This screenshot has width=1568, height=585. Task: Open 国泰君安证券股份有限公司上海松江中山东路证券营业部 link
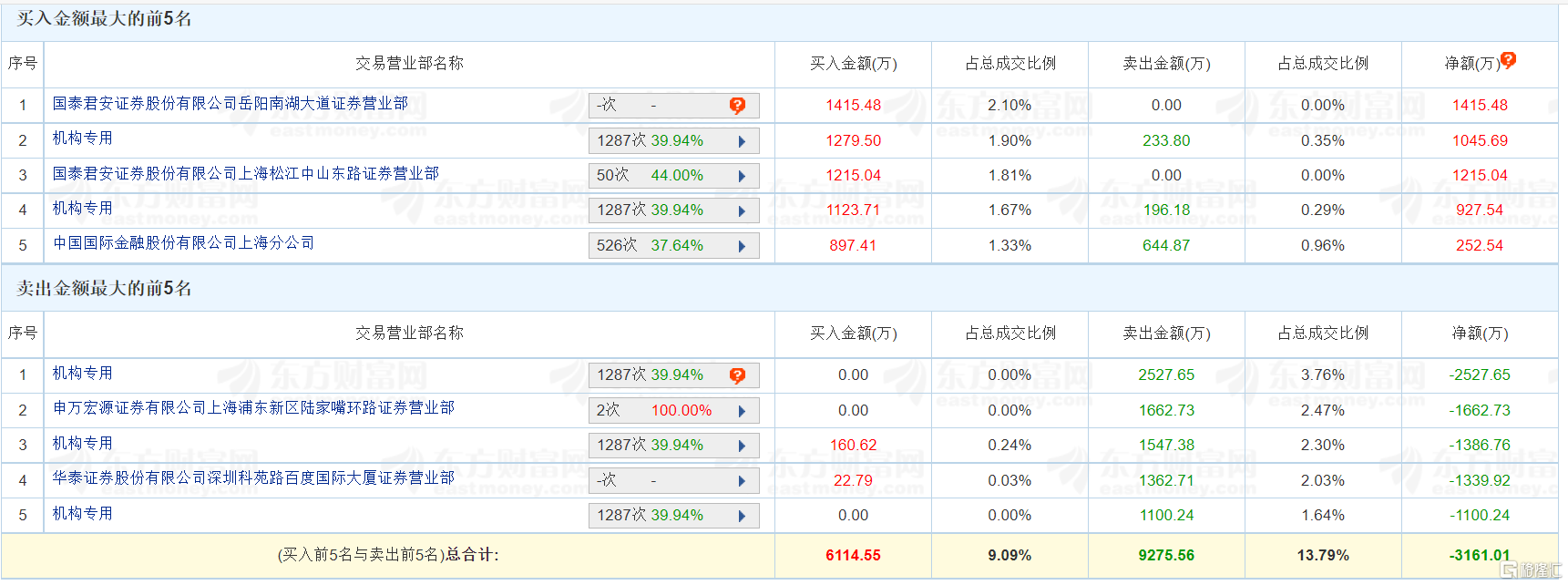246,173
